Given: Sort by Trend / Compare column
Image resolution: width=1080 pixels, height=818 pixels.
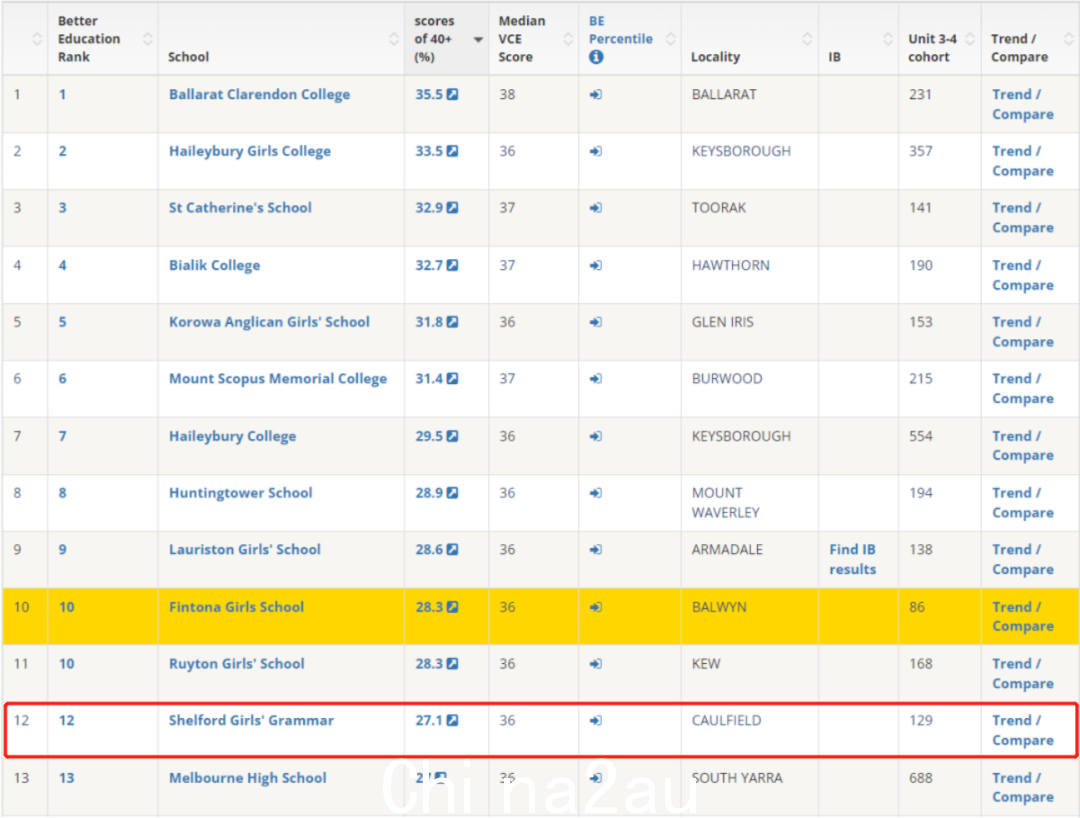Looking at the screenshot, I should click(1068, 39).
